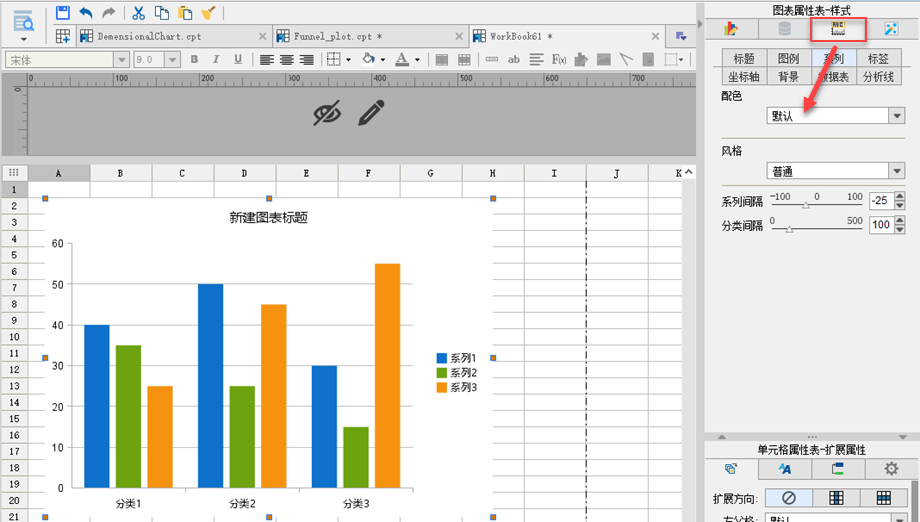The image size is (920, 522).
Task: Click the font color A icon
Action: point(402,59)
